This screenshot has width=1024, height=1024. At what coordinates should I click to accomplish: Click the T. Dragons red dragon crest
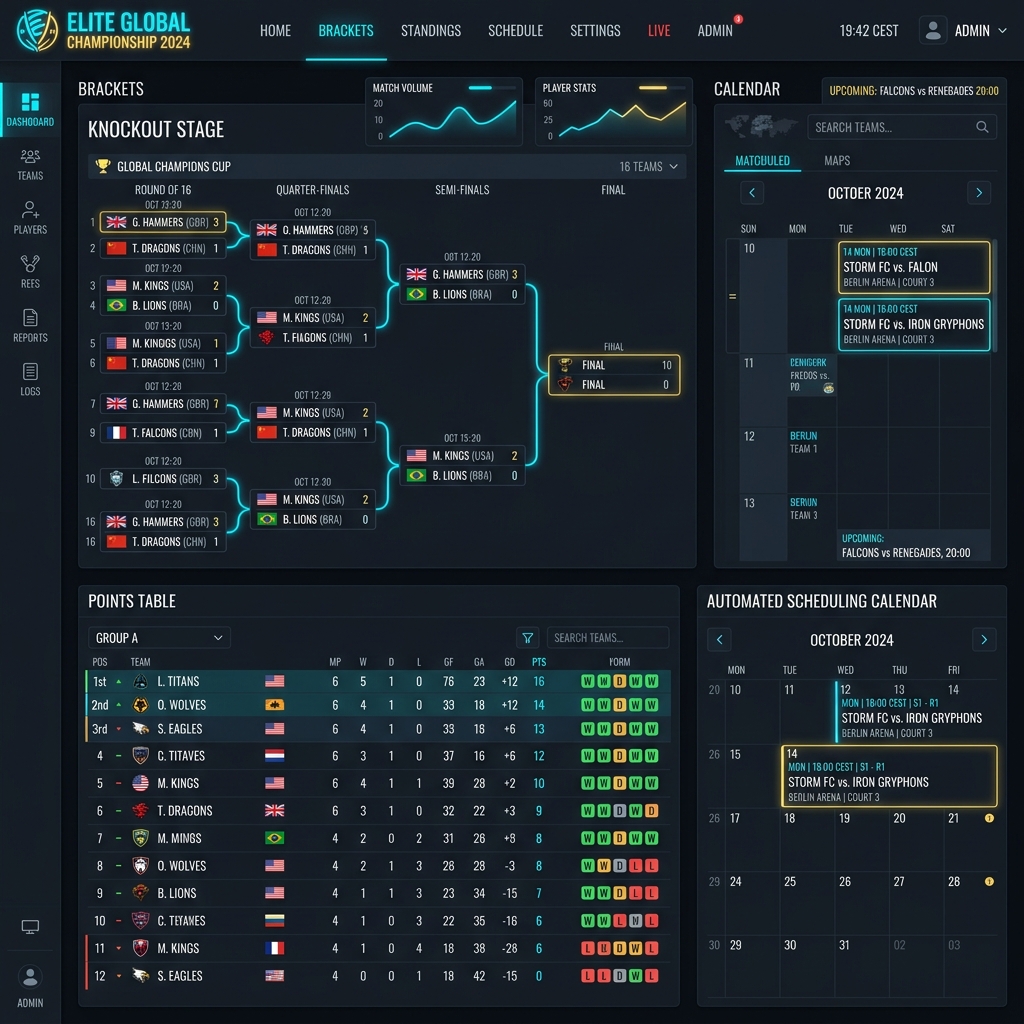click(x=140, y=810)
